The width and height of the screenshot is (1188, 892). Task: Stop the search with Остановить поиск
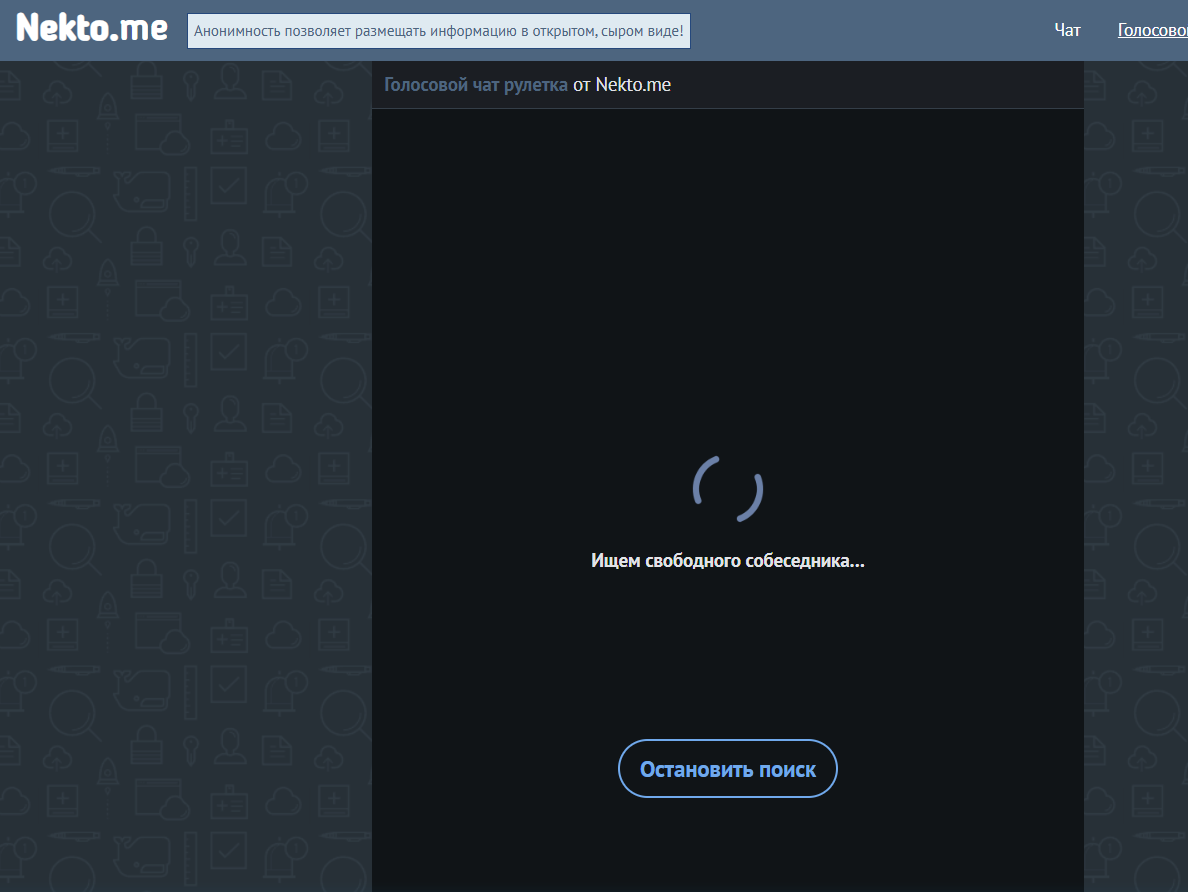tap(727, 768)
